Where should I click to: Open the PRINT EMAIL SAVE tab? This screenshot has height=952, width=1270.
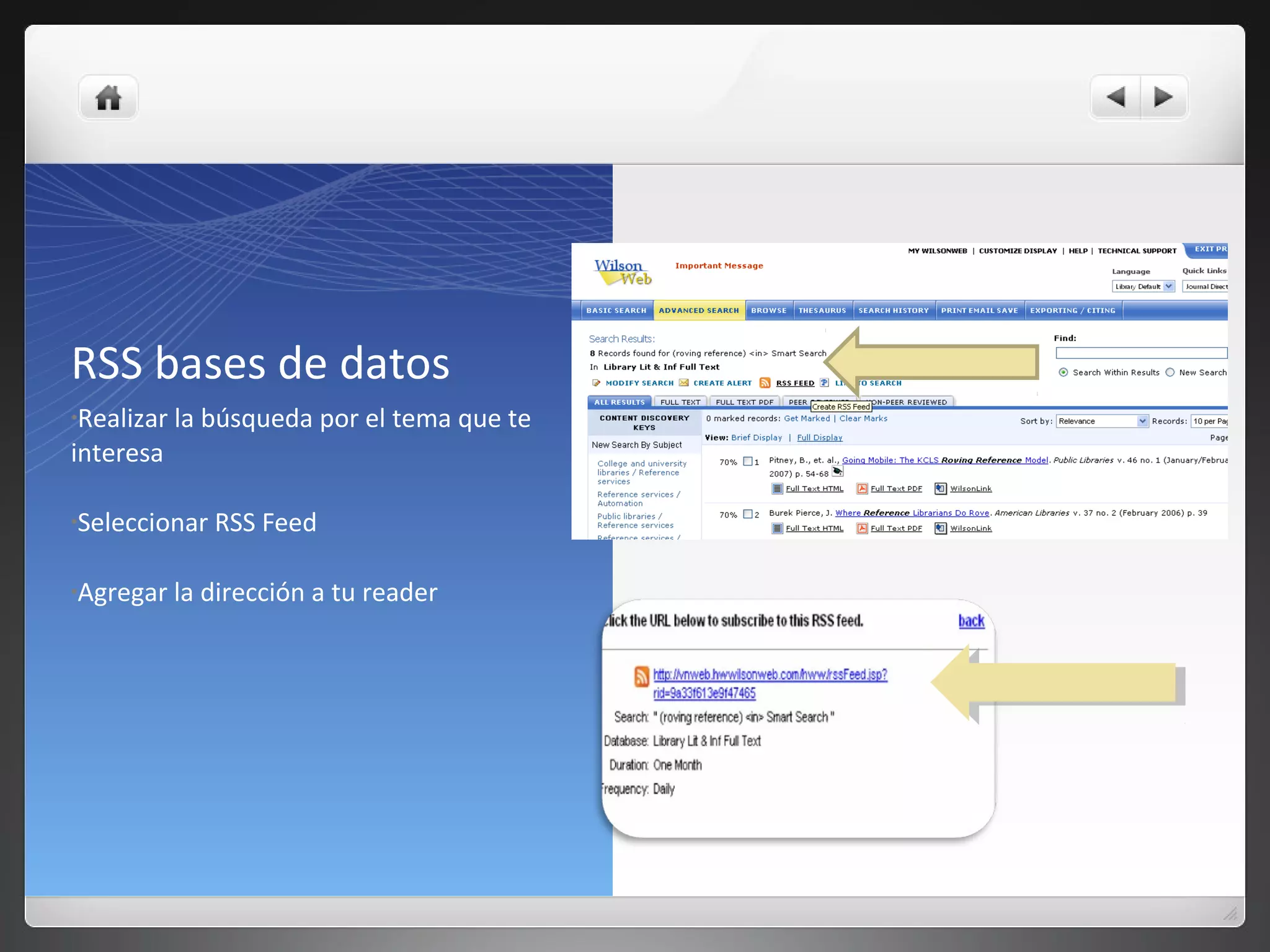[x=980, y=311]
